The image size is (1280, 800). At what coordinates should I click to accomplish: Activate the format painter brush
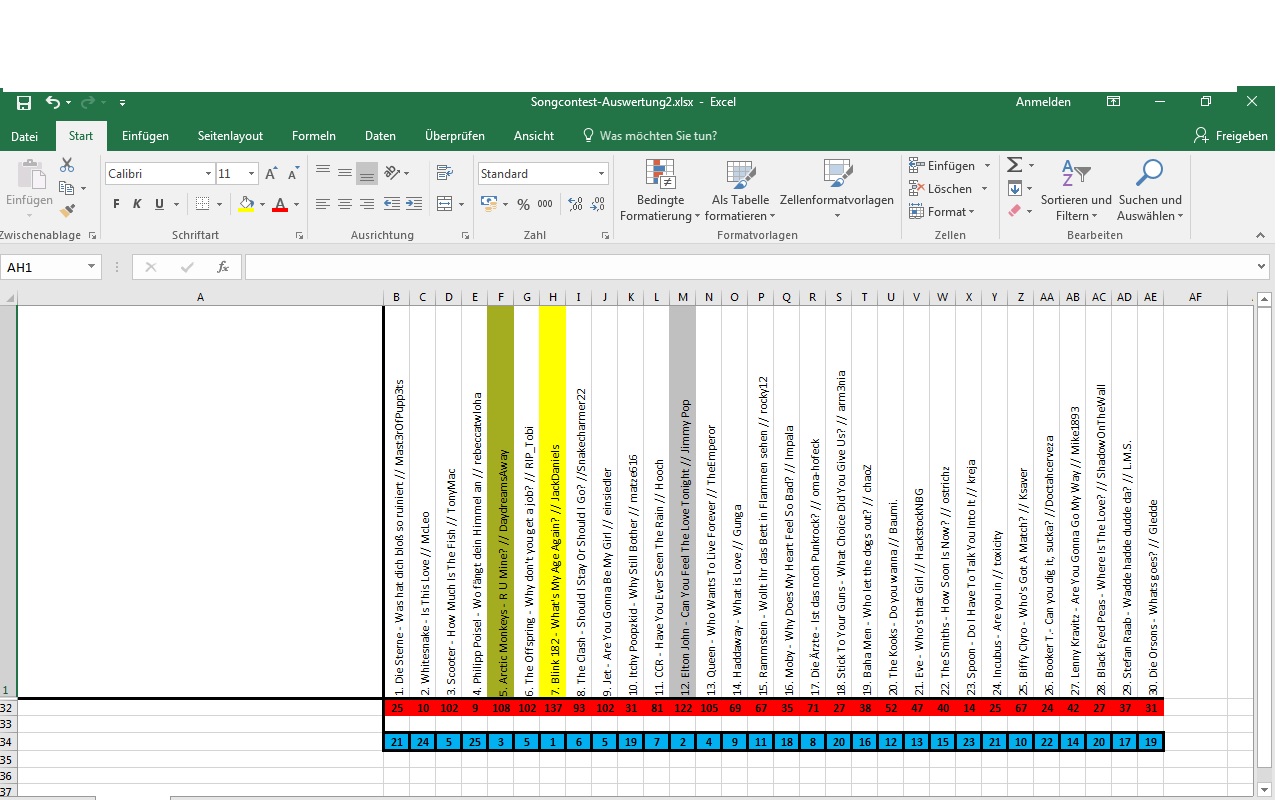point(67,211)
